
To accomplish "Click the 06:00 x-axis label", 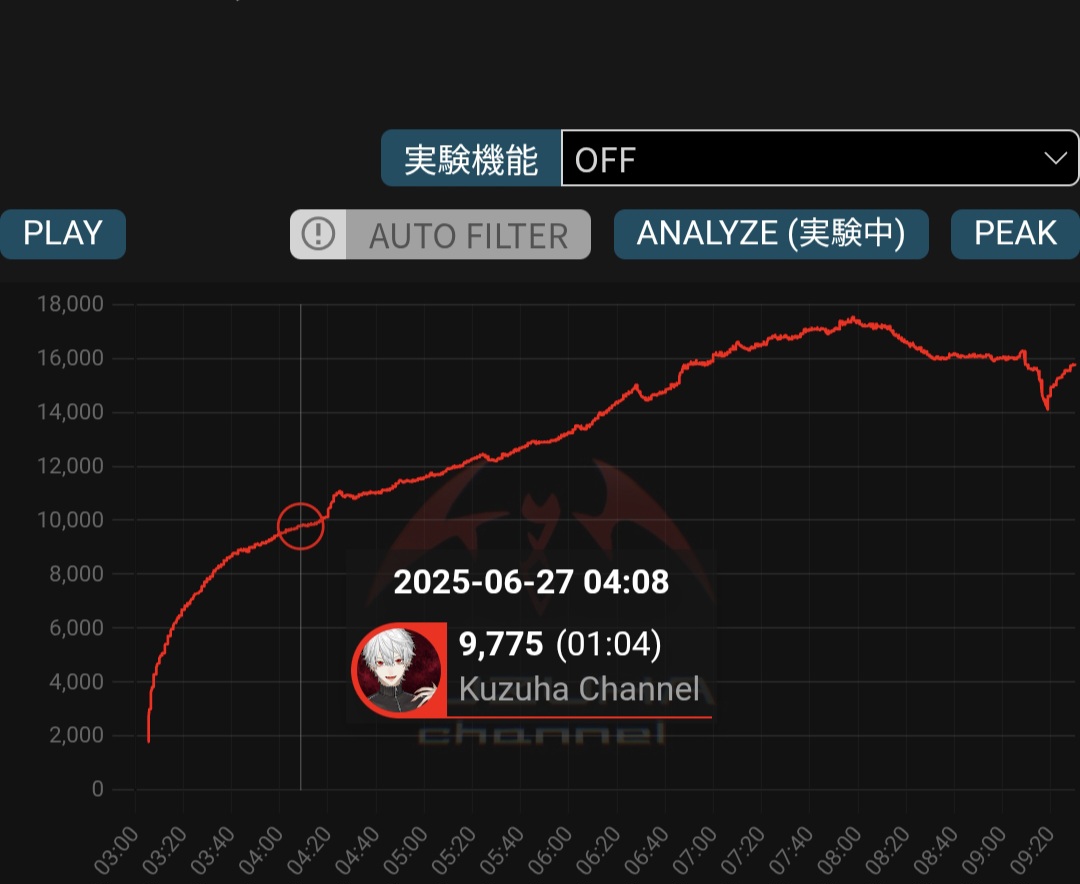I will click(550, 851).
